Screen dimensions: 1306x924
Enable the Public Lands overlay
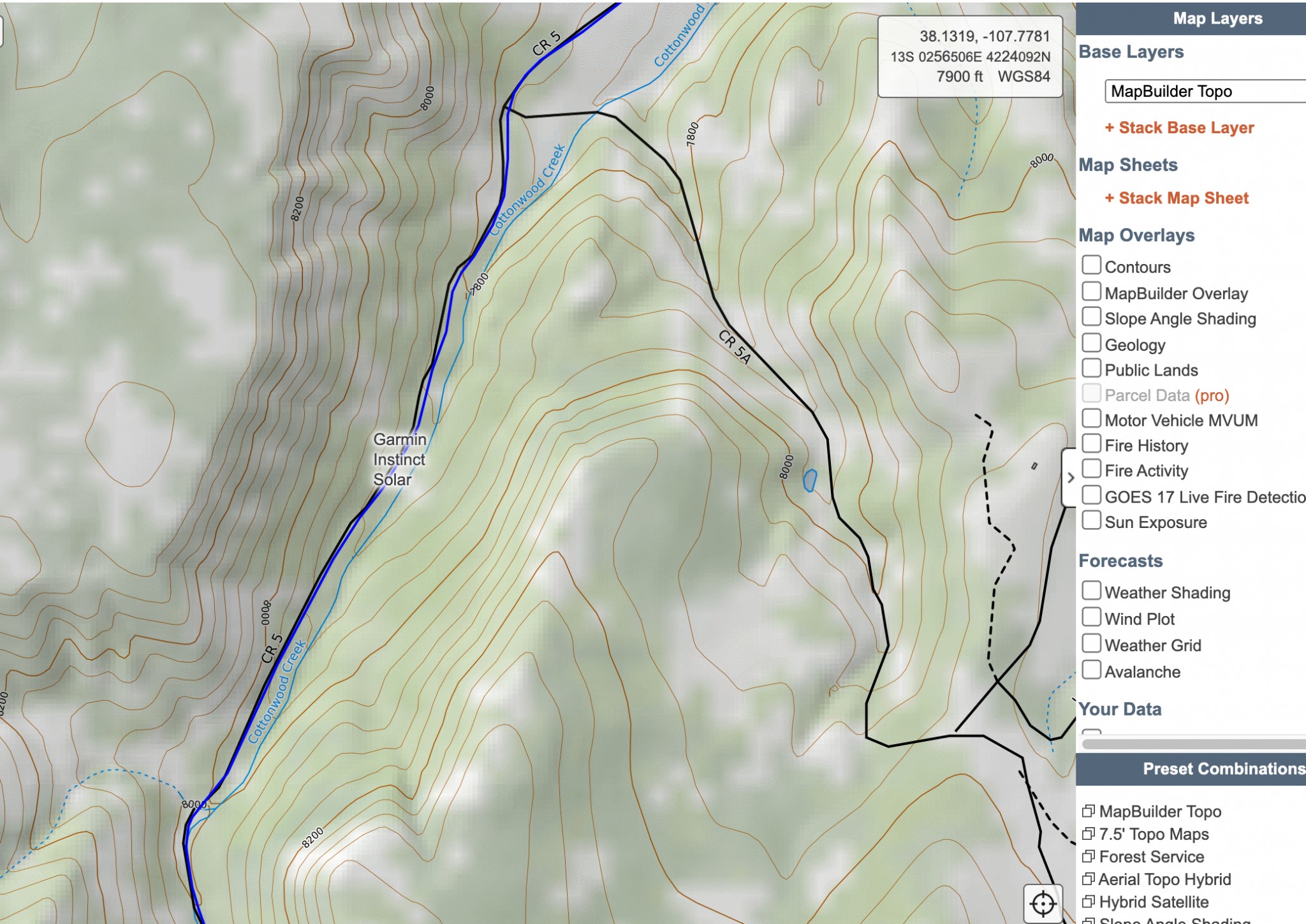(x=1091, y=369)
